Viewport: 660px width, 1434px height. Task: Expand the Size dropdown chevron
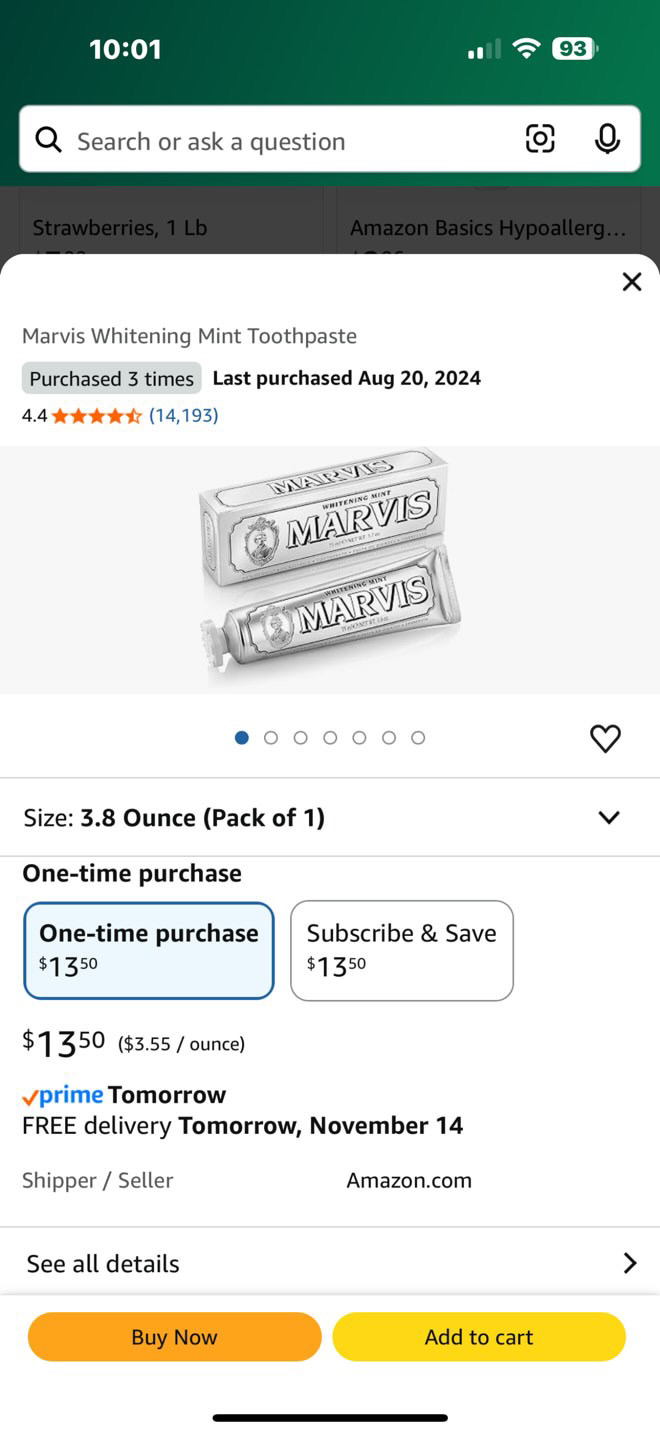coord(608,817)
